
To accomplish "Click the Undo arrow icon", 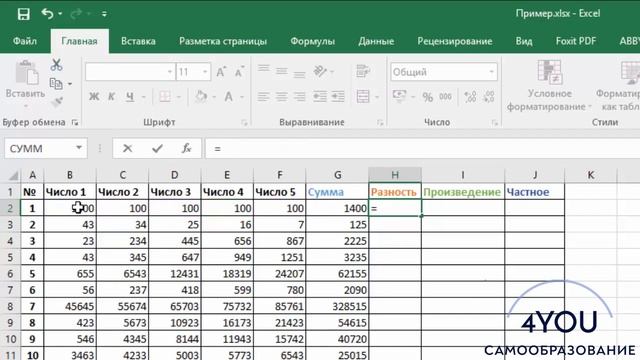I will coord(47,14).
